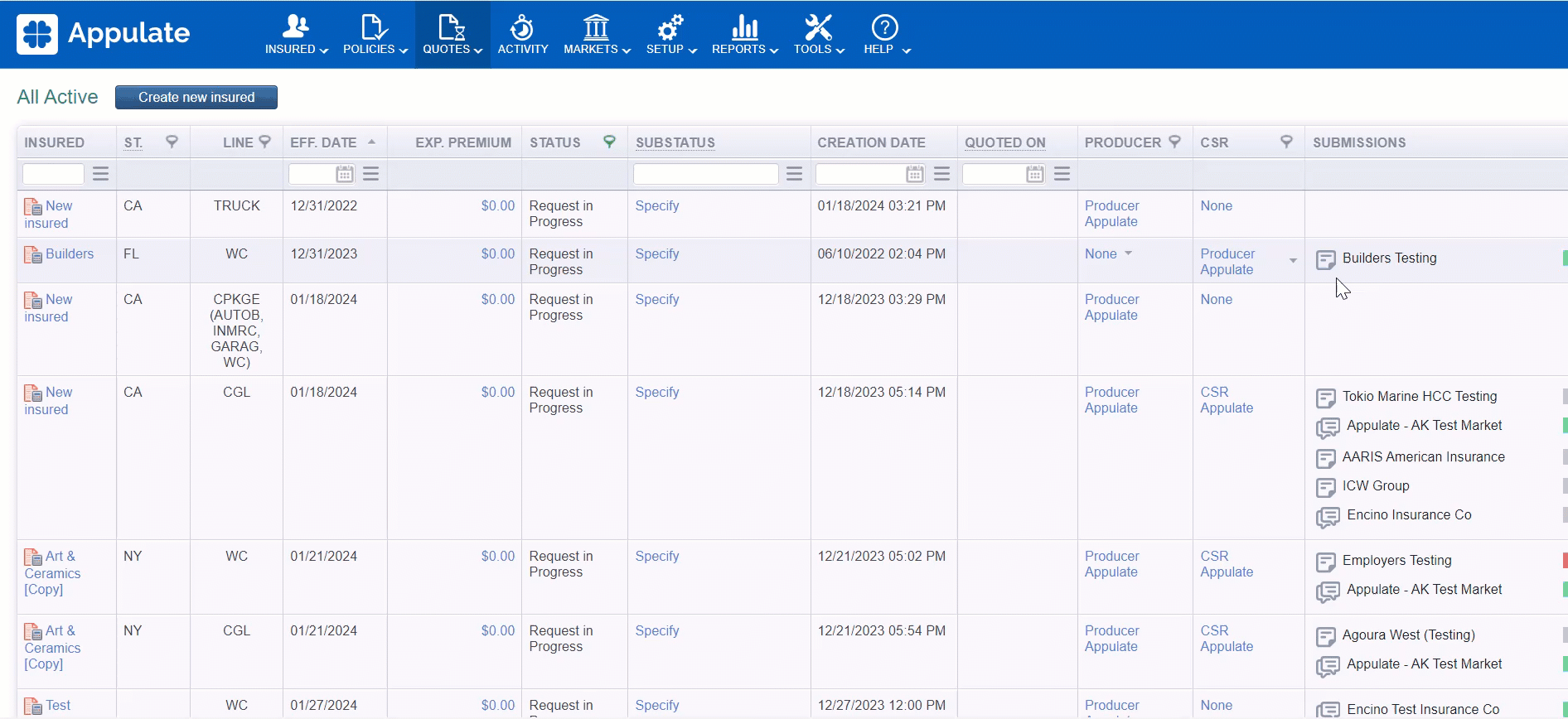Expand the CSR dropdown in Builders row

(1292, 261)
